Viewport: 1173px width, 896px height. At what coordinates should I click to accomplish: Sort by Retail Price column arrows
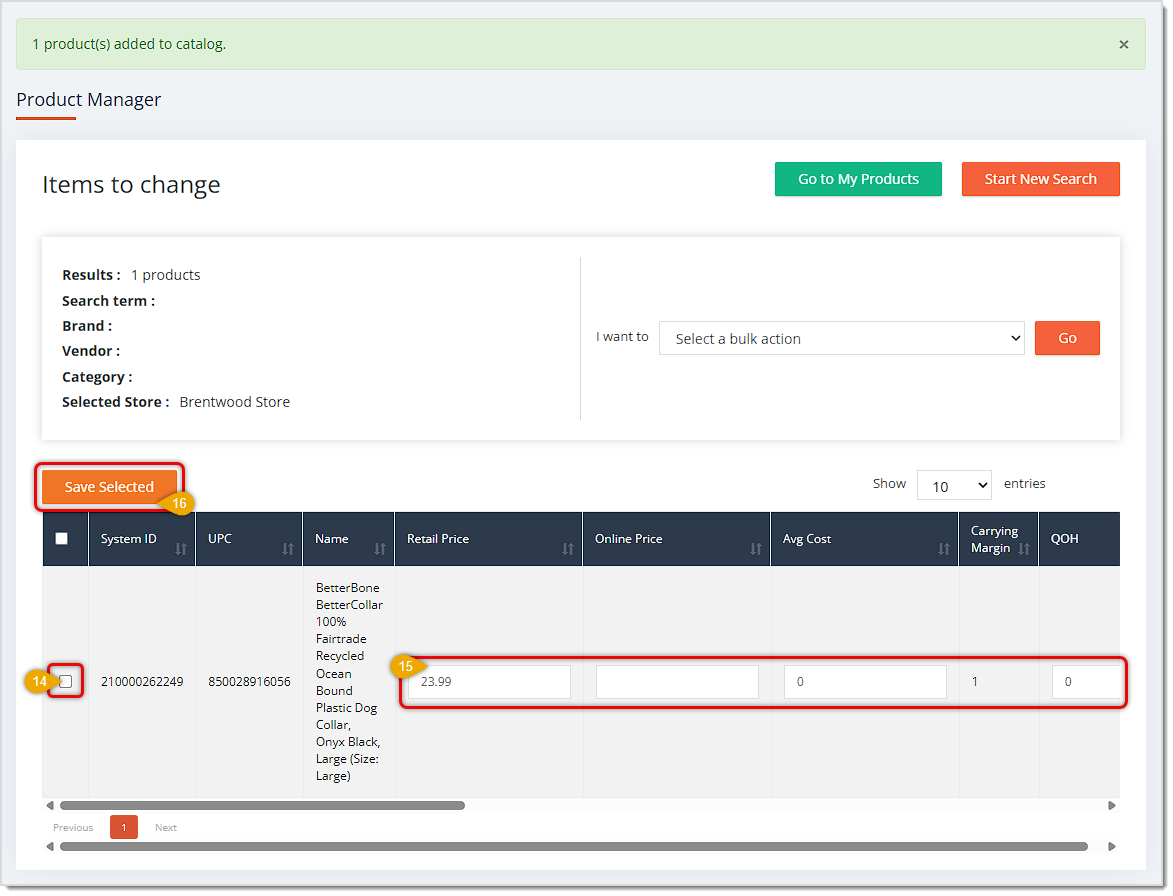click(x=568, y=550)
